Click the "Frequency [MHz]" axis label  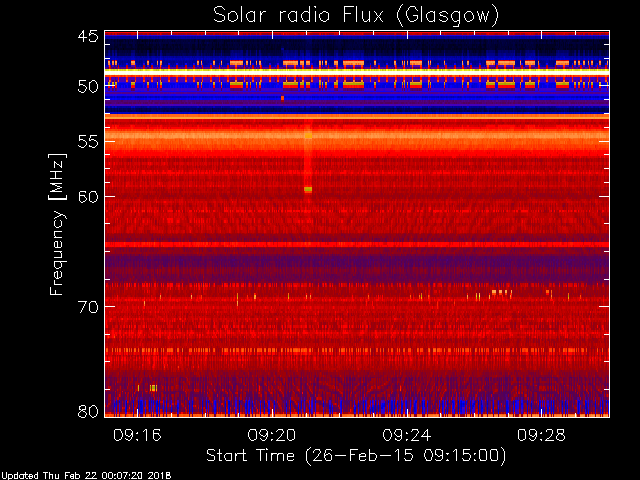coord(57,224)
